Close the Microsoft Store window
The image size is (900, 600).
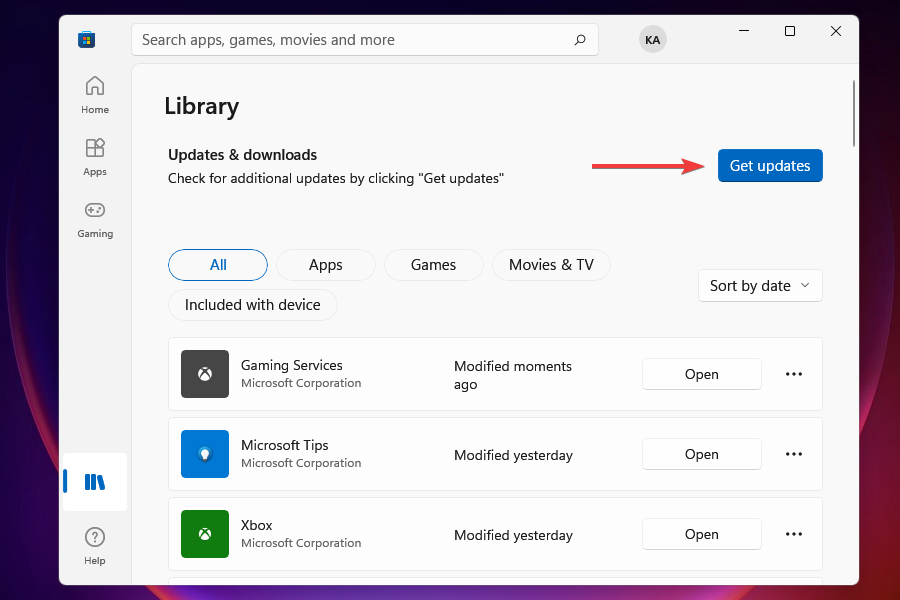pos(836,31)
